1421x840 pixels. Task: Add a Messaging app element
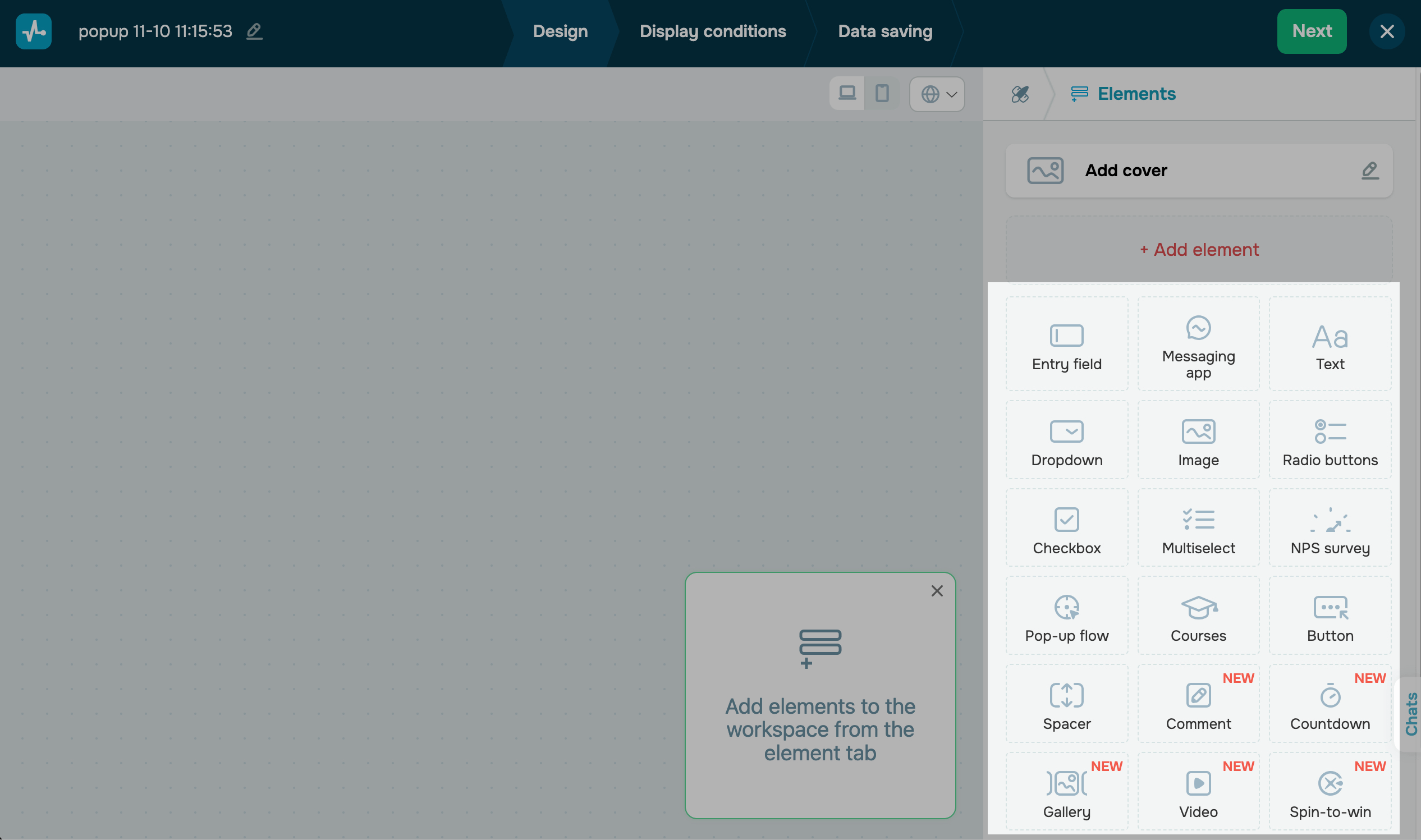1198,344
